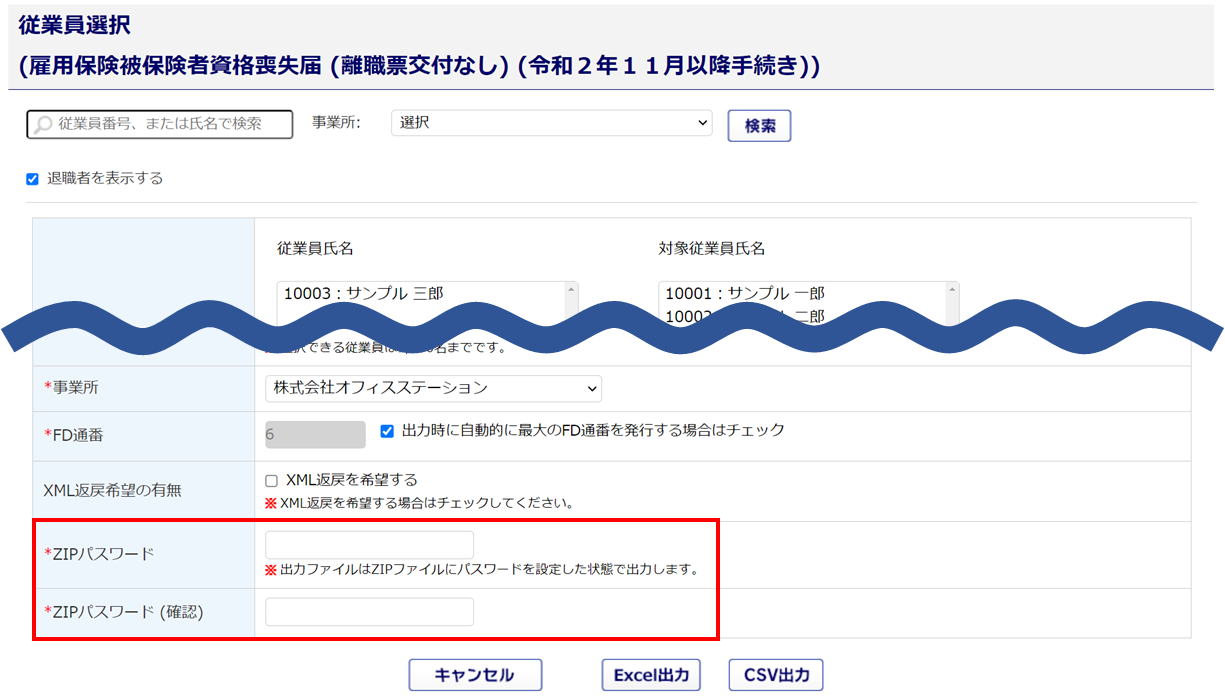Click the 対象従業員氏名 column label
Screen dimensions: 1225x700
coord(712,249)
